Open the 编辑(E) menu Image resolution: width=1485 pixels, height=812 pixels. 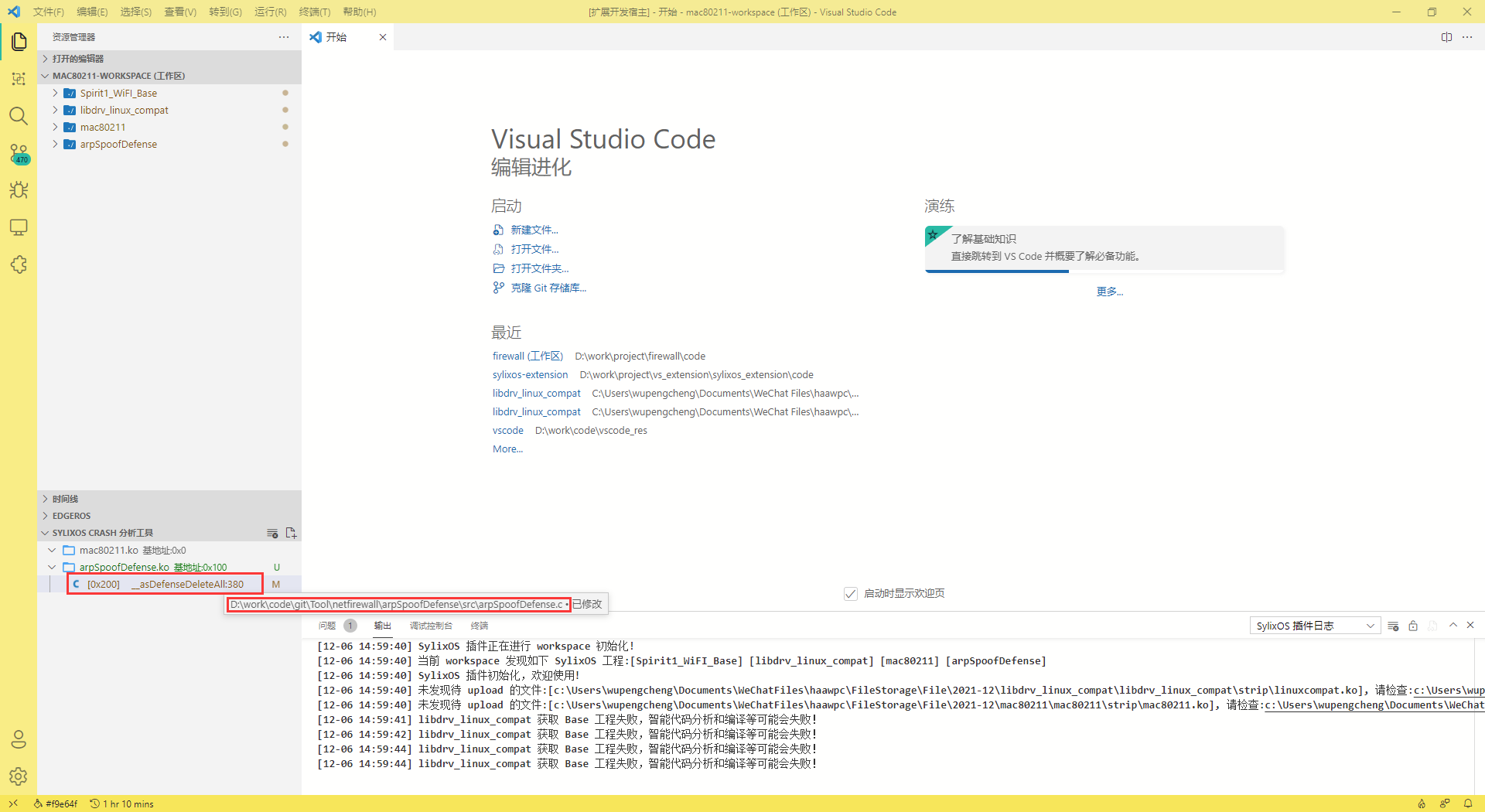click(x=92, y=12)
